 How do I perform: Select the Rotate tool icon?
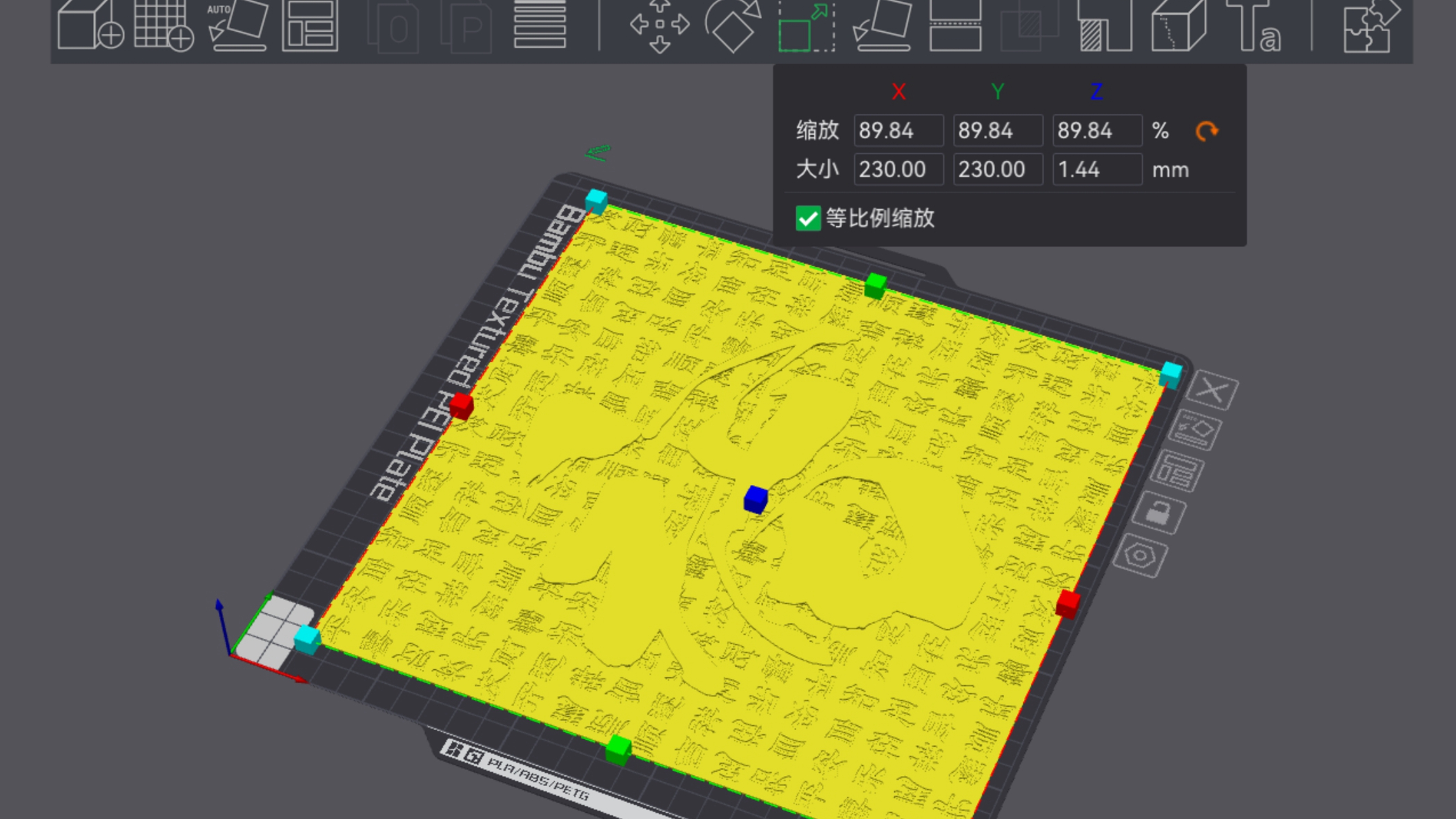pos(733,25)
